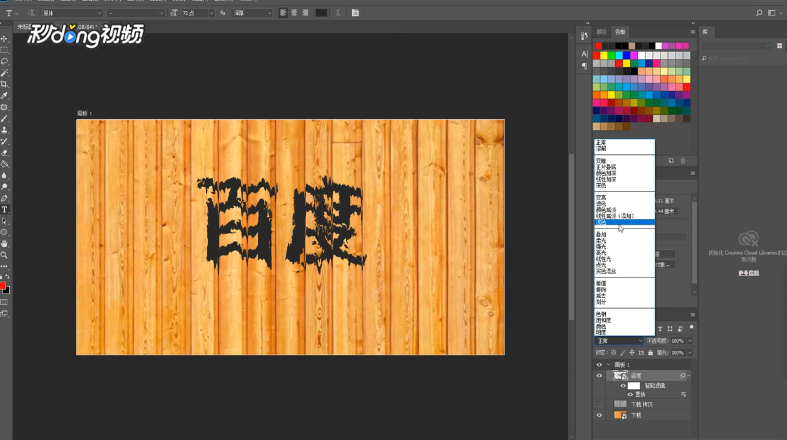Toggle lock position icon
Image resolution: width=787 pixels, height=440 pixels.
coord(632,353)
